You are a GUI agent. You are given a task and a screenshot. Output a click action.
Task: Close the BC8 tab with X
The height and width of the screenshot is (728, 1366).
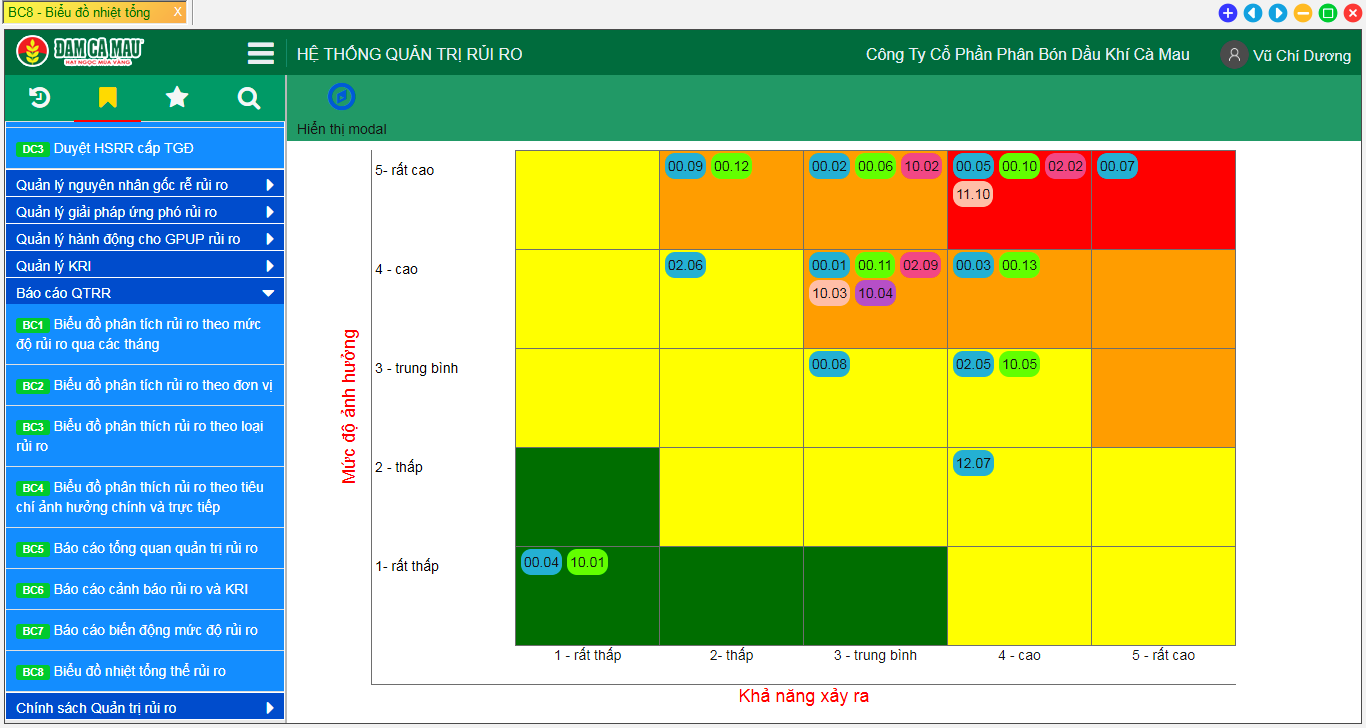click(178, 12)
